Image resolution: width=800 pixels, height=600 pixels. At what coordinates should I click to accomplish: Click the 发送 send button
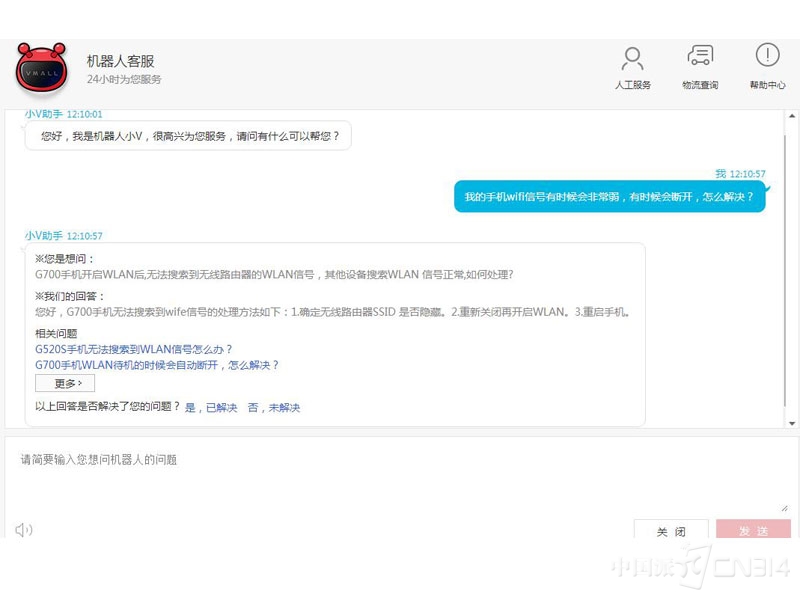pos(753,531)
